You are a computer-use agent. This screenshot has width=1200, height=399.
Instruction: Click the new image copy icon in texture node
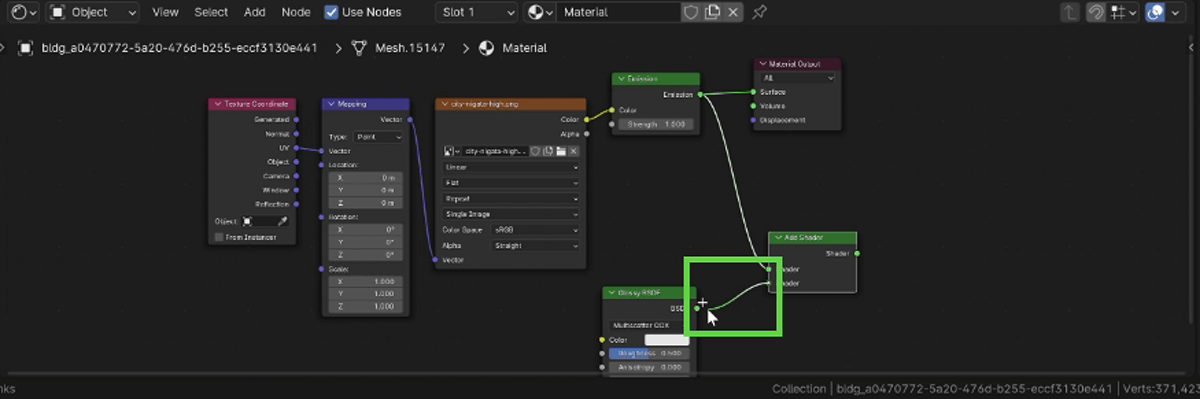pos(548,151)
